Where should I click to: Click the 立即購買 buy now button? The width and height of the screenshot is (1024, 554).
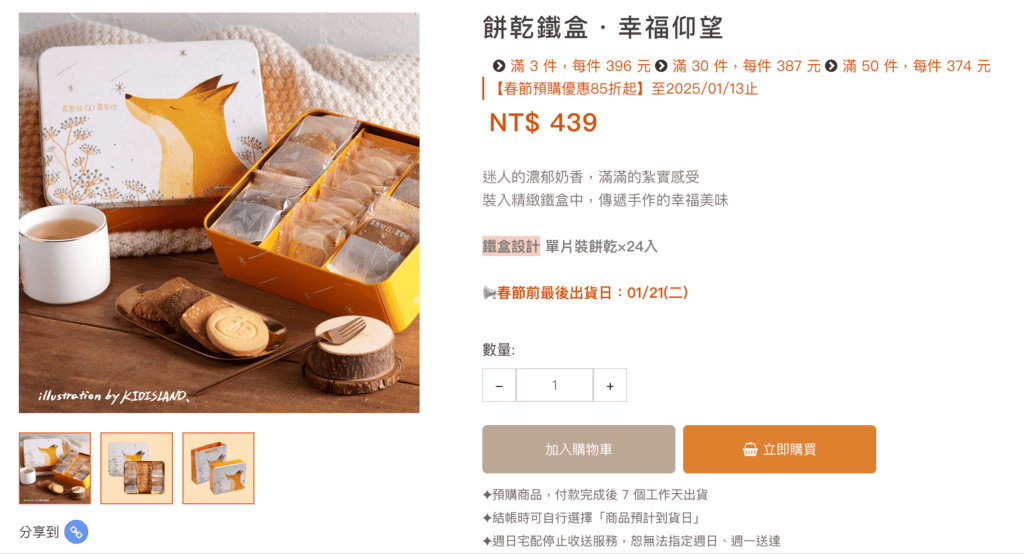[779, 449]
